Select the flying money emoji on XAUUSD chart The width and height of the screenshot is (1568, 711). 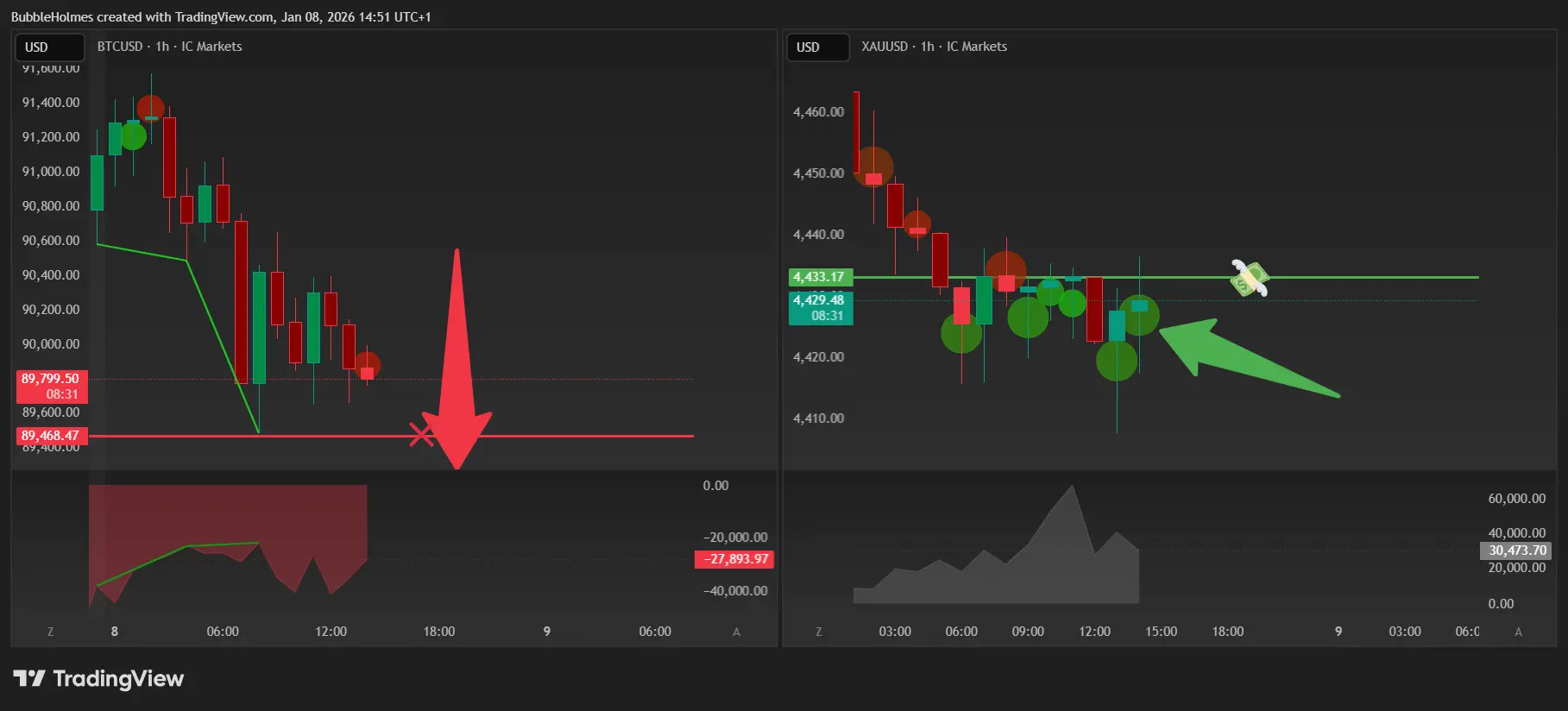pyautogui.click(x=1250, y=279)
